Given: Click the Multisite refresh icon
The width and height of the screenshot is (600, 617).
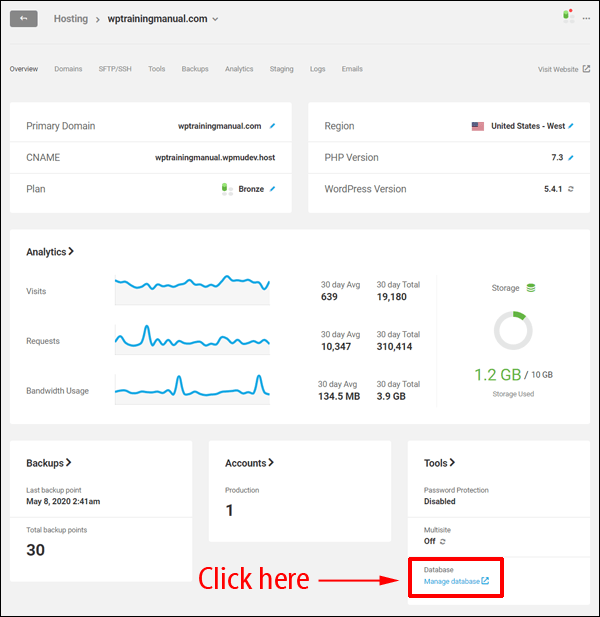Looking at the screenshot, I should point(443,541).
